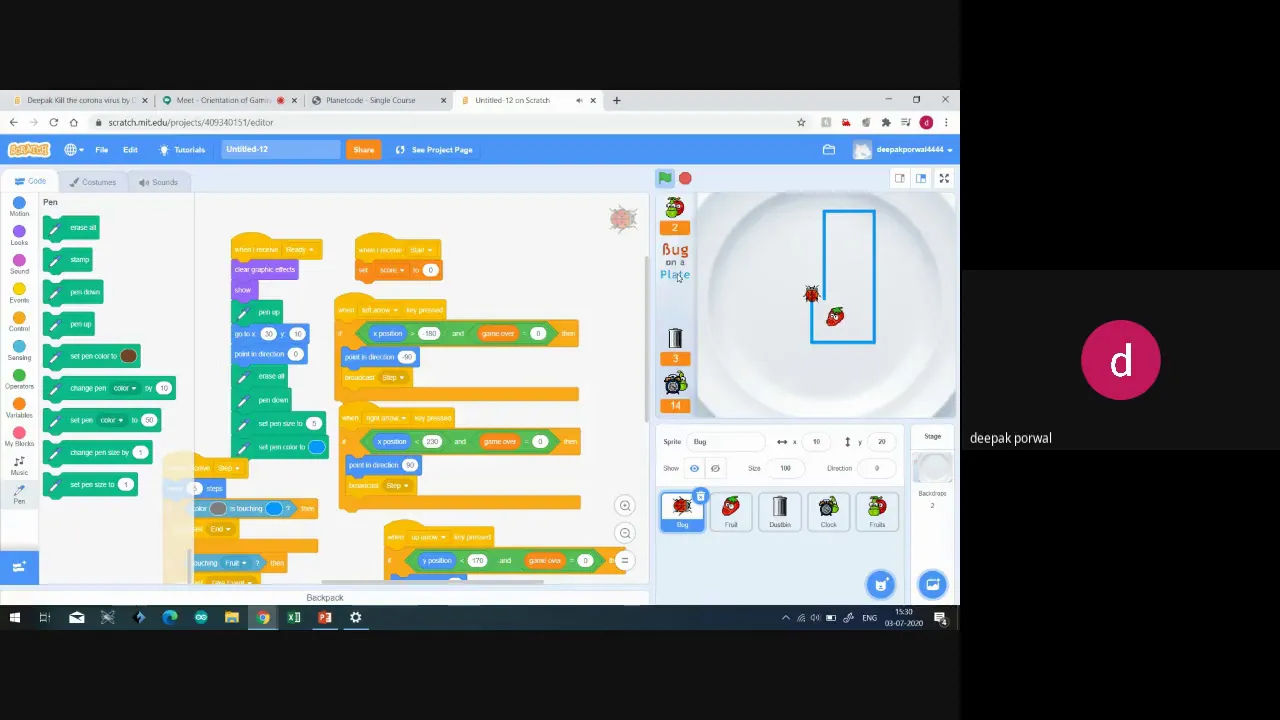Viewport: 1280px width, 720px height.
Task: Click the red stop button
Action: 685,178
